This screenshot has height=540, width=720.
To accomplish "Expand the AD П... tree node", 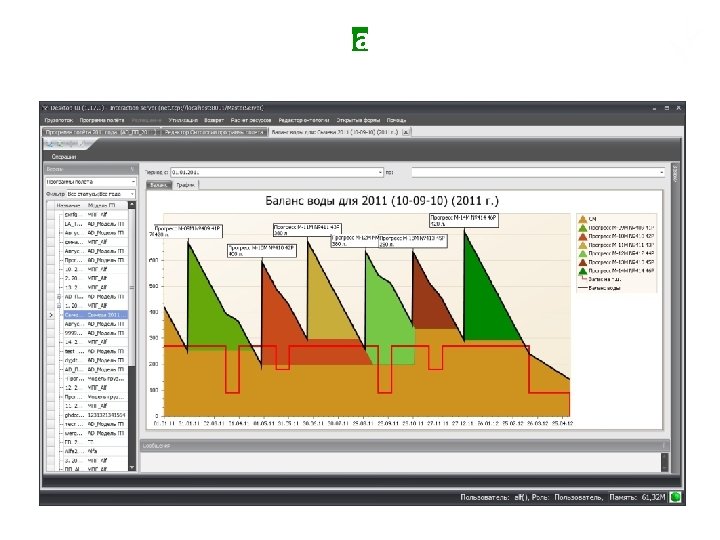I will [x=59, y=297].
